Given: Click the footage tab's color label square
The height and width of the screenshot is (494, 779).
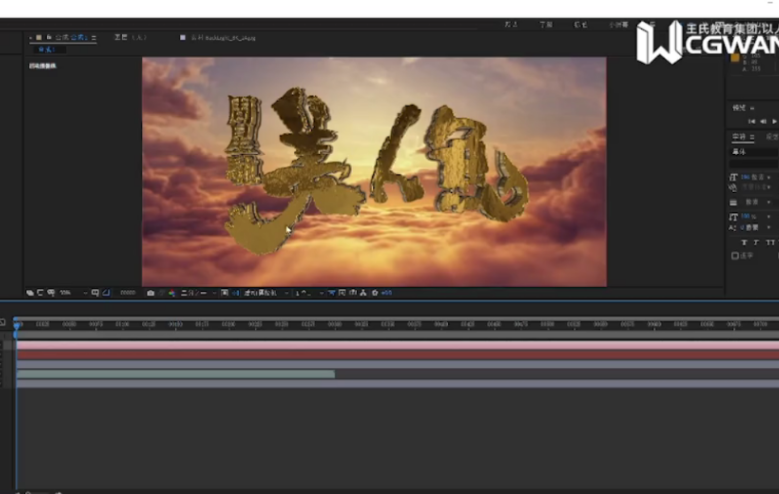Looking at the screenshot, I should [x=182, y=37].
